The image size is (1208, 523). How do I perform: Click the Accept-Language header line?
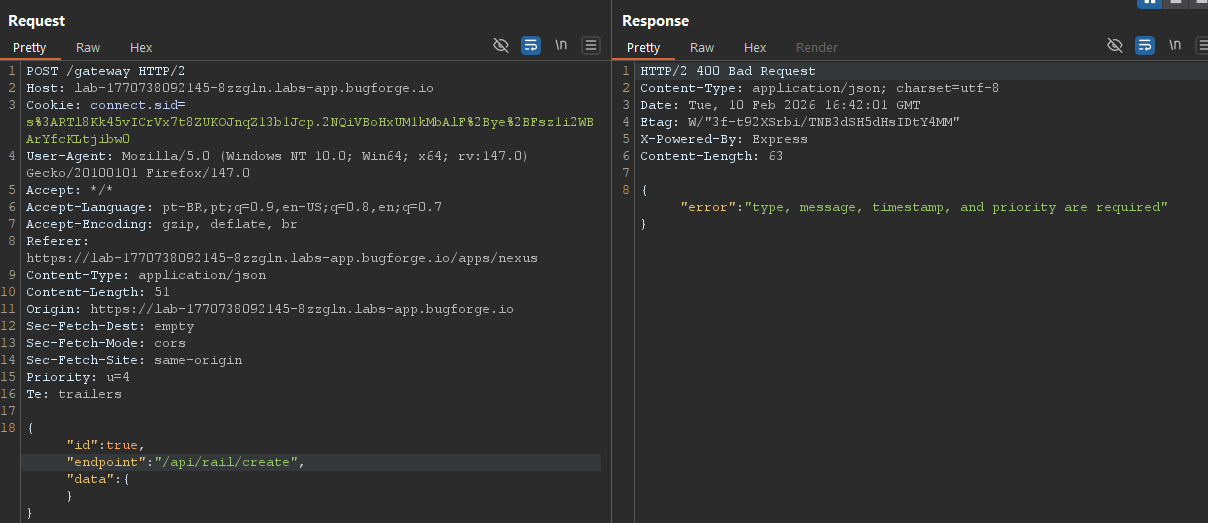click(x=234, y=207)
